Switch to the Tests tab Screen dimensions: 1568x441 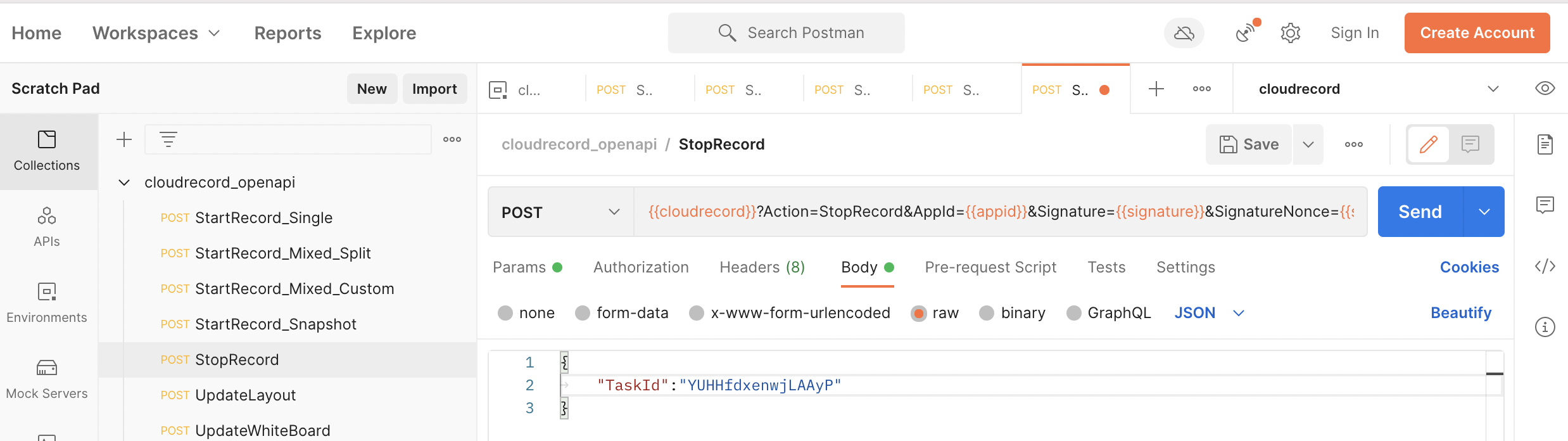tap(1106, 267)
